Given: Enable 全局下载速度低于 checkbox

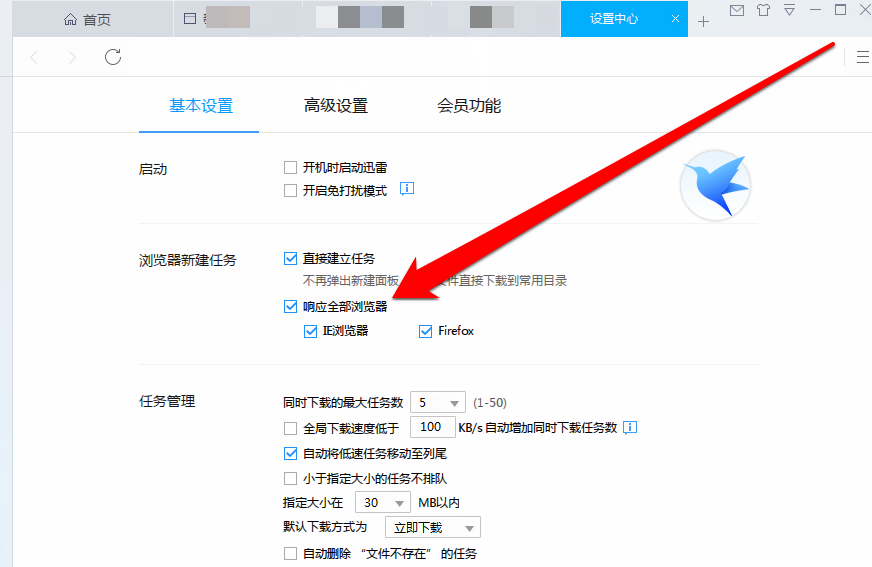Looking at the screenshot, I should coord(290,428).
